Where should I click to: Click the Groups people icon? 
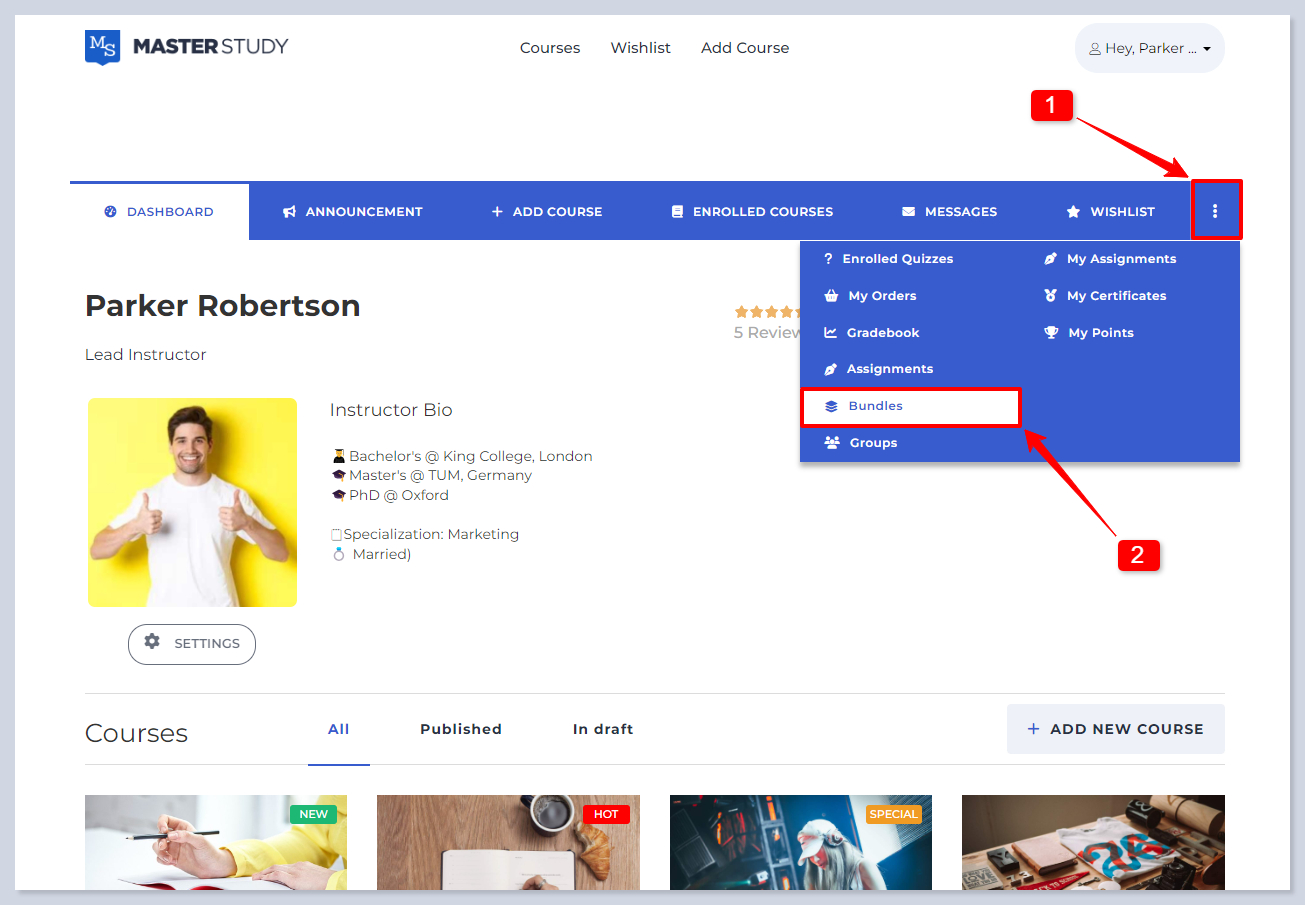click(x=831, y=443)
